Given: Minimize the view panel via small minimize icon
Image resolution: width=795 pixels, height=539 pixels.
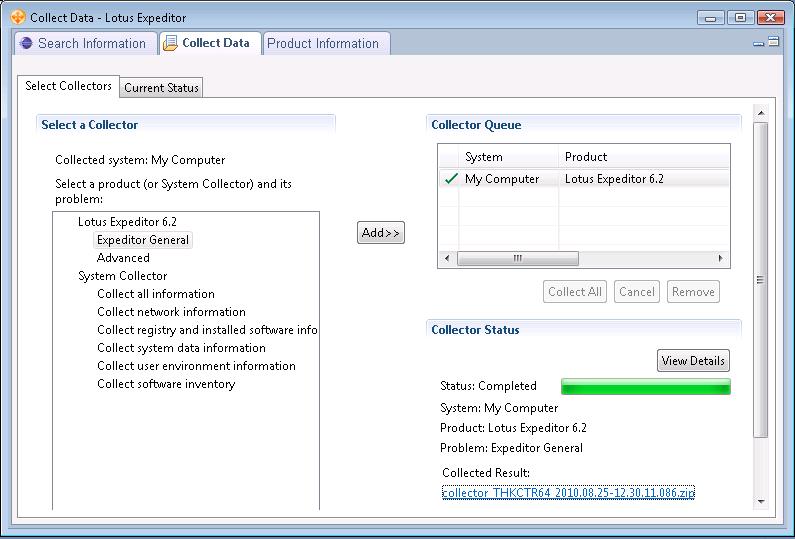Looking at the screenshot, I should [x=758, y=44].
